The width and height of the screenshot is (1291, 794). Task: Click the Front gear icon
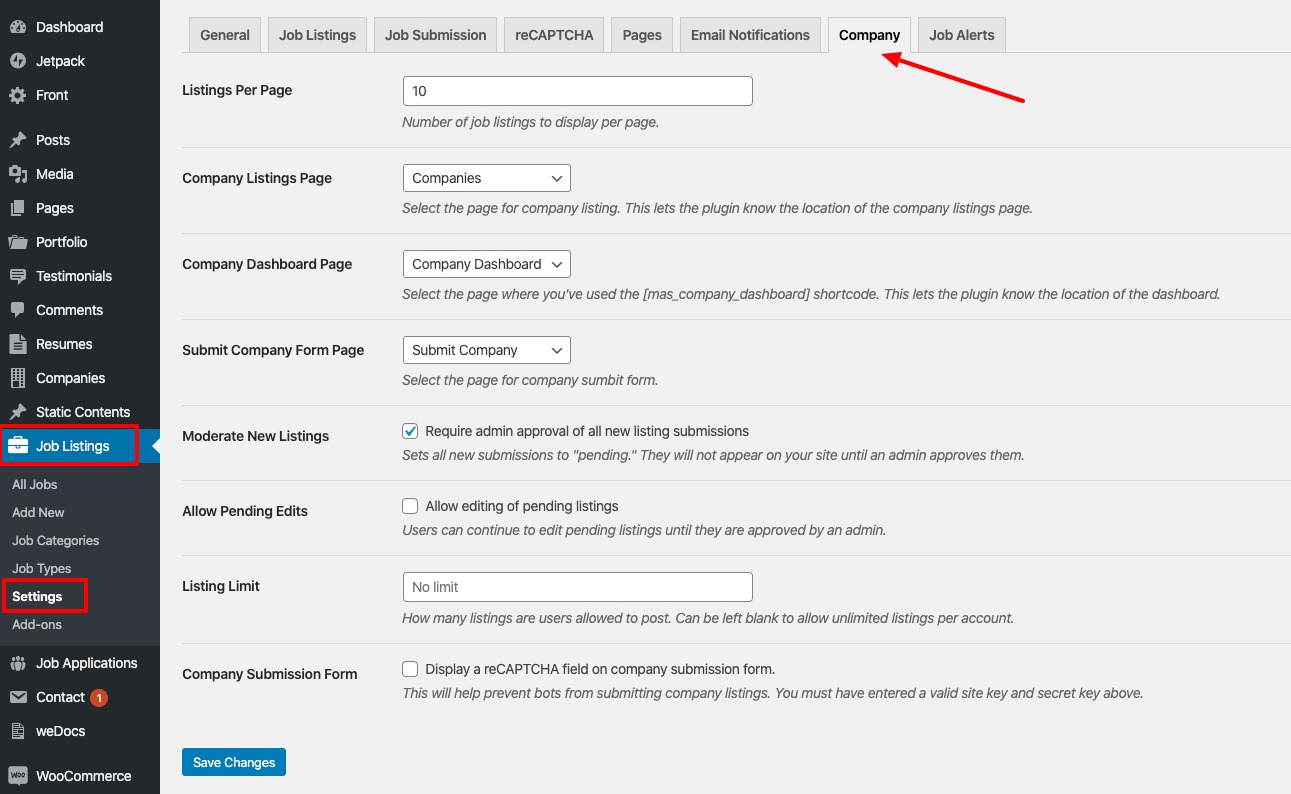[17, 95]
